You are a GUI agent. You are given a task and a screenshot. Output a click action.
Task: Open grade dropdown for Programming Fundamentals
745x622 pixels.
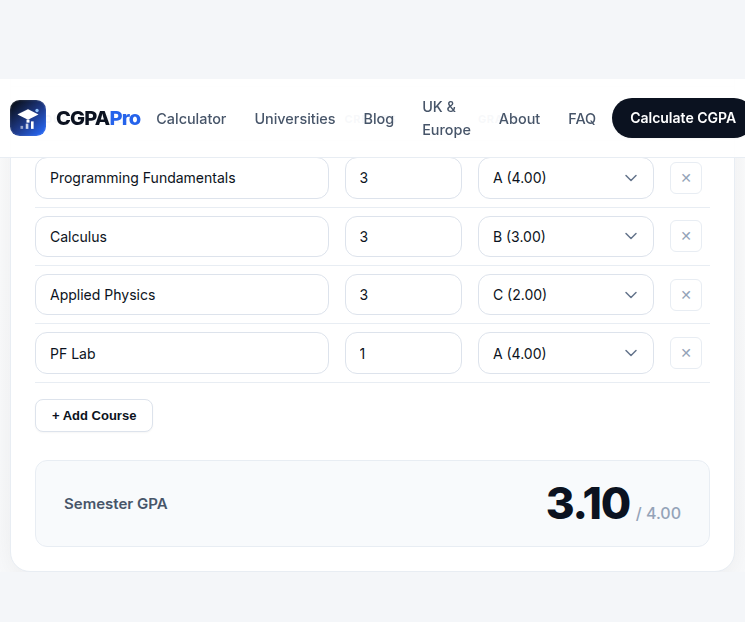pyautogui.click(x=565, y=178)
